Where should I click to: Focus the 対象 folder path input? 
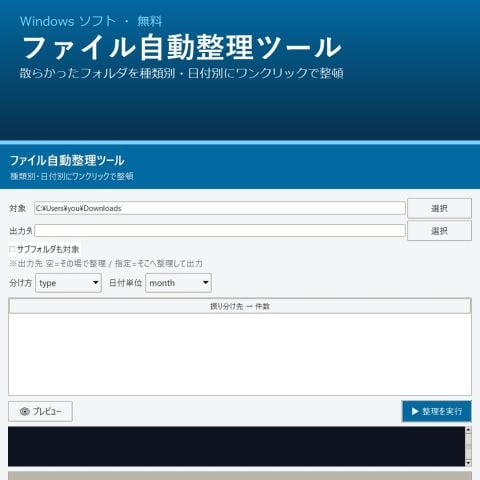(220, 208)
